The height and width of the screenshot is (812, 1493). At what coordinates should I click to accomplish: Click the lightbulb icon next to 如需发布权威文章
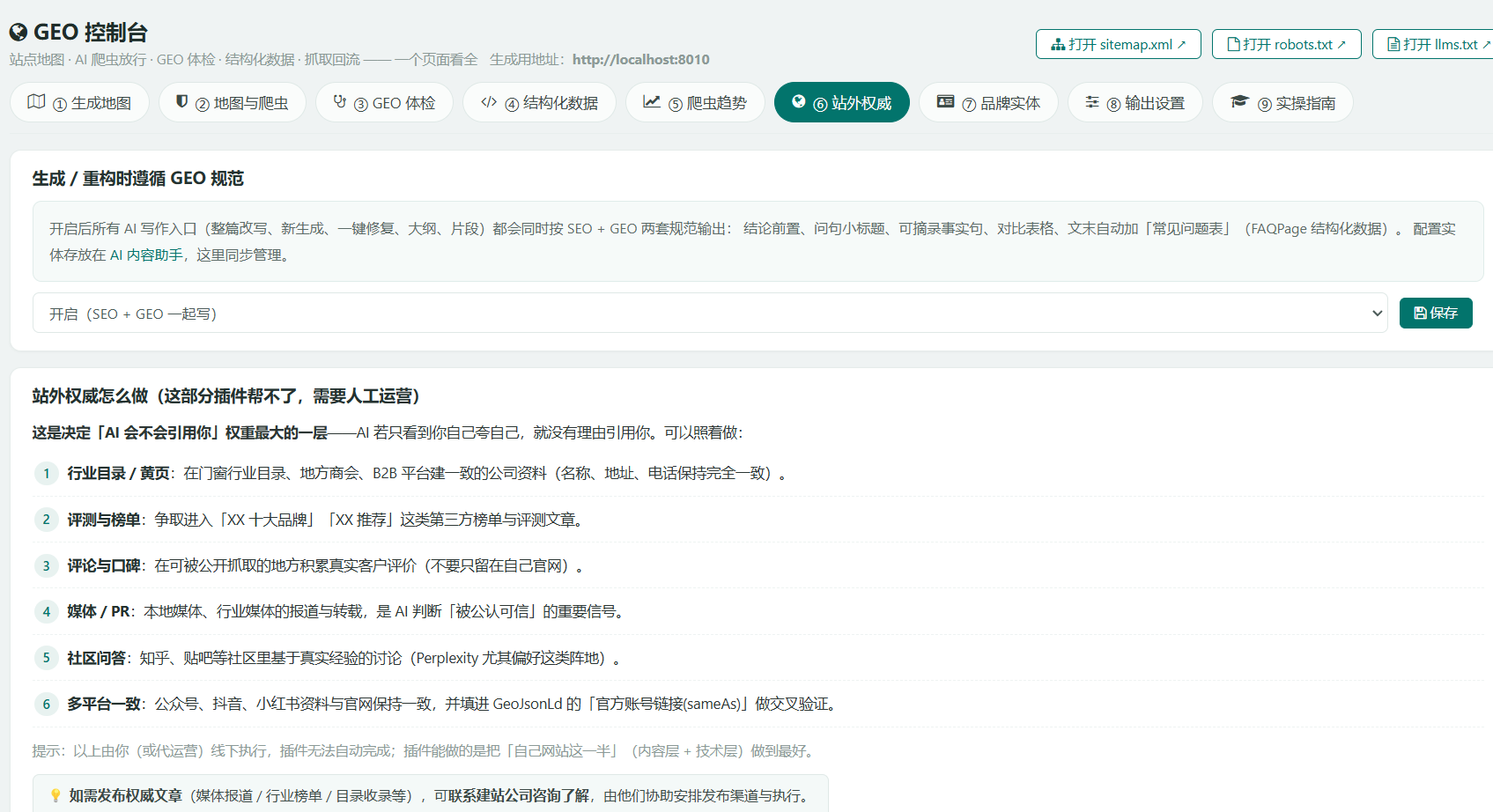pos(55,796)
